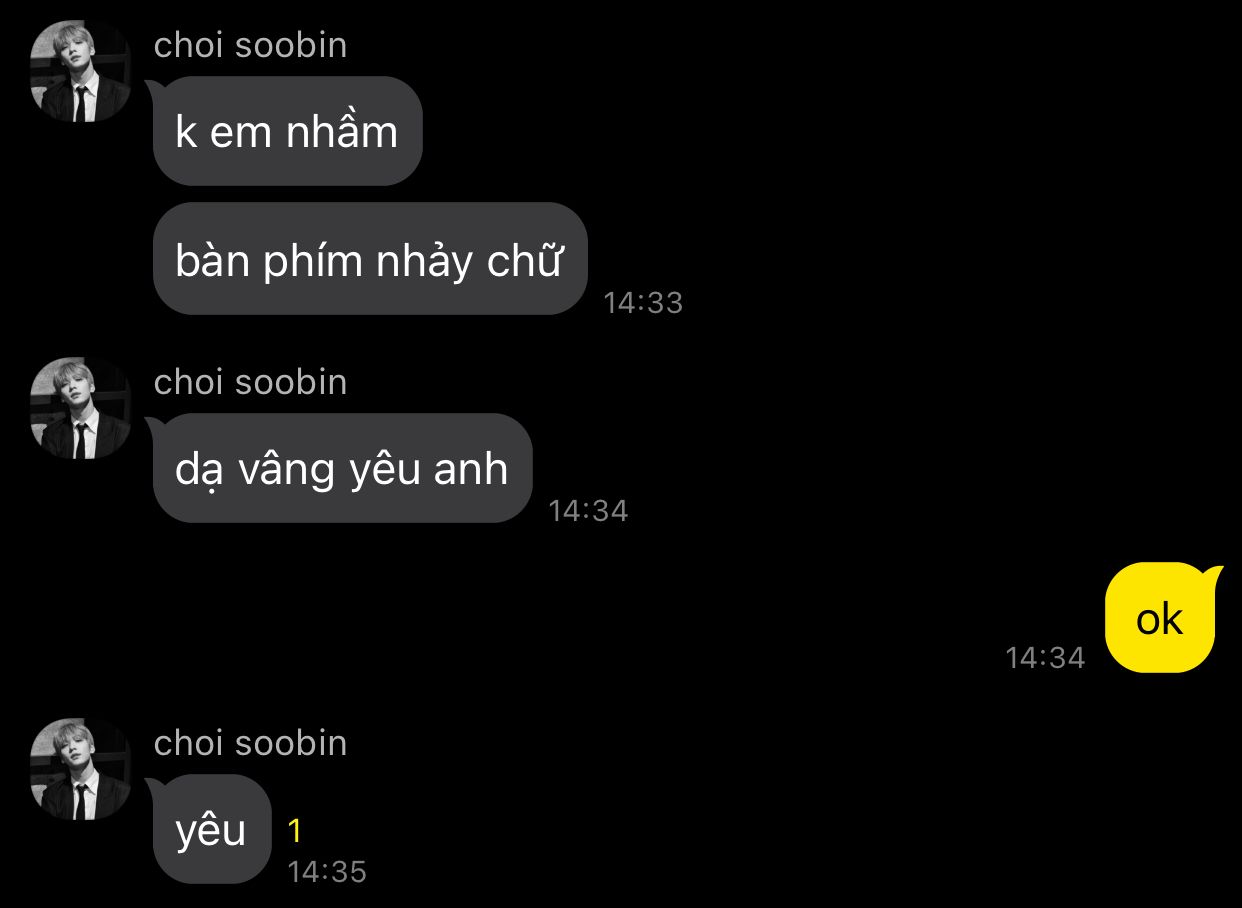Open the profile photo beside 'k em nhầm'
This screenshot has width=1242, height=908.
coord(80,71)
